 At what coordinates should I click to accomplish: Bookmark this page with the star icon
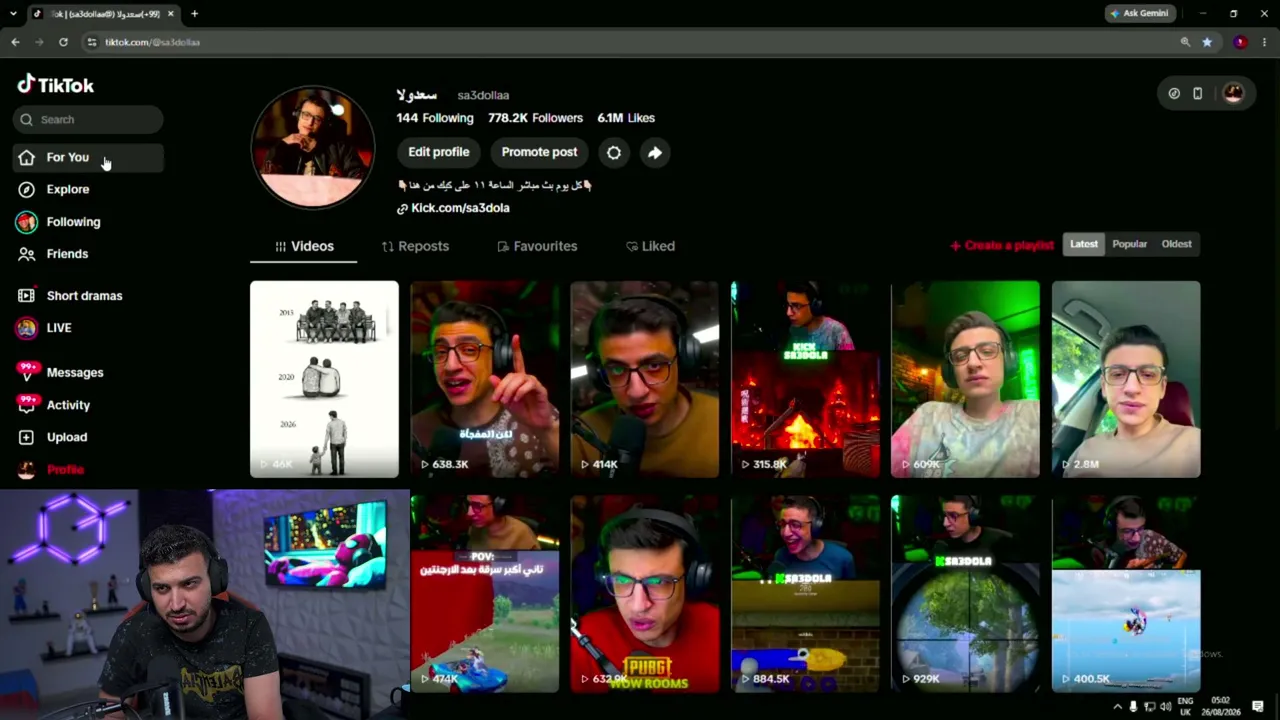coord(1207,42)
